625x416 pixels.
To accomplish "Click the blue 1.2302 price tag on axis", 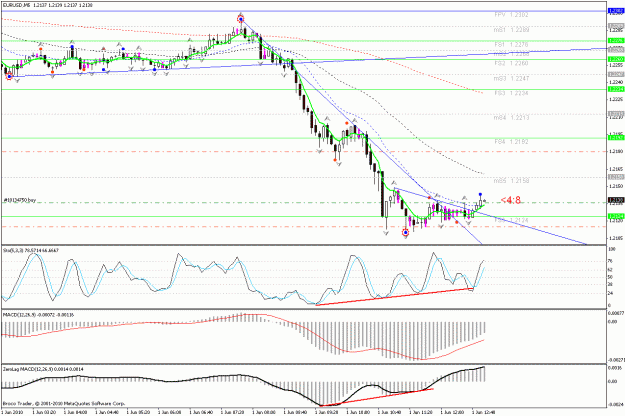I will [x=615, y=11].
